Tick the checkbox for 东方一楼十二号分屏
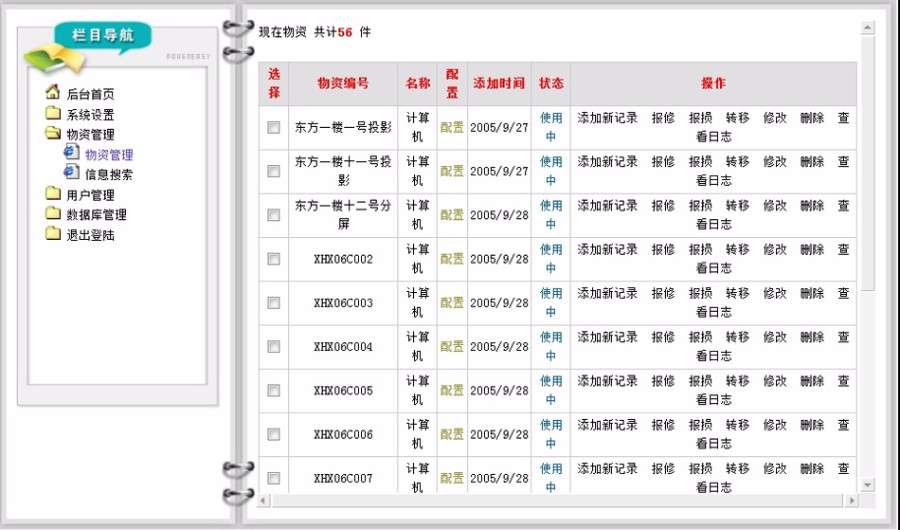This screenshot has width=900, height=530. click(x=274, y=215)
